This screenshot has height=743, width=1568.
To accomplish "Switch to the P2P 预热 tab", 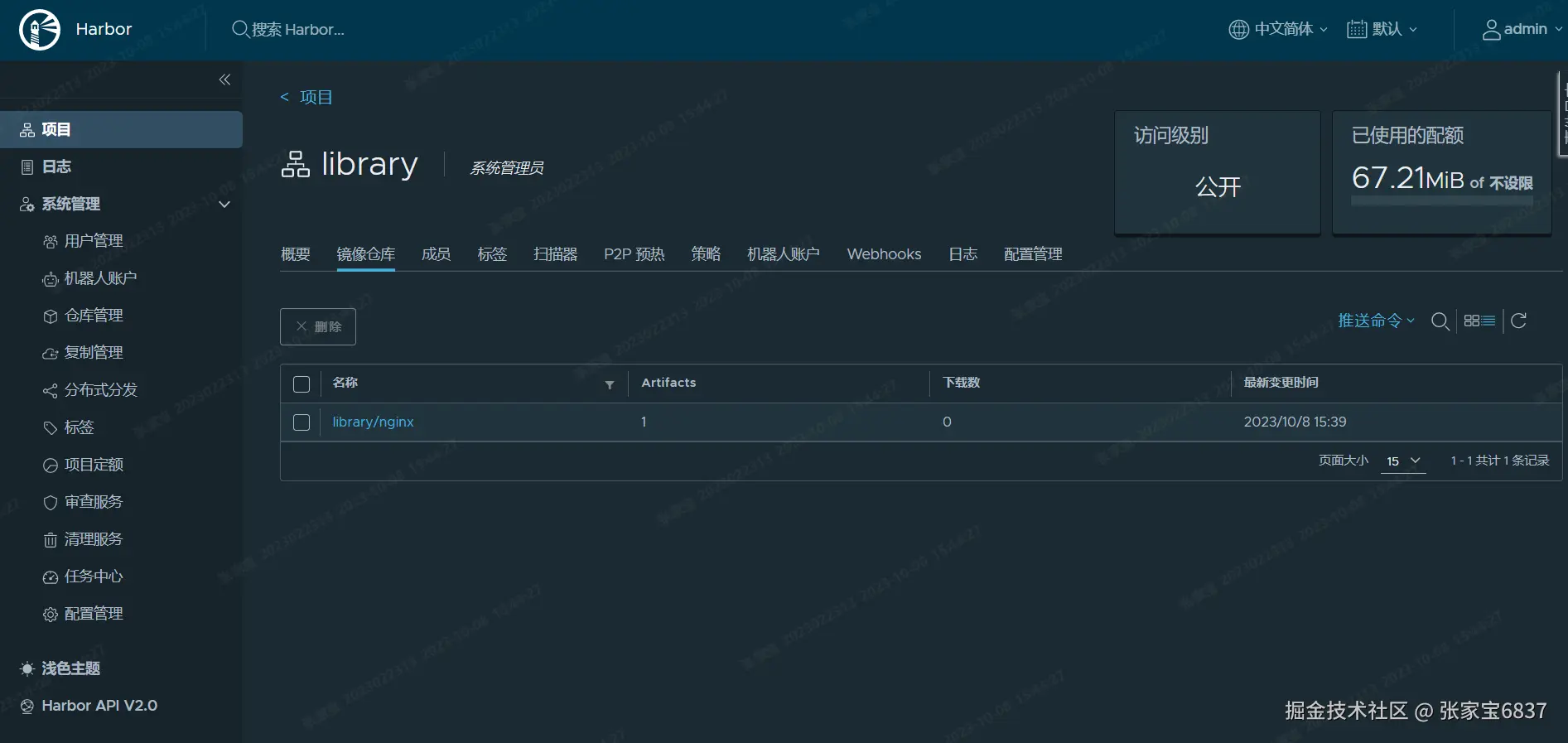I will 634,254.
